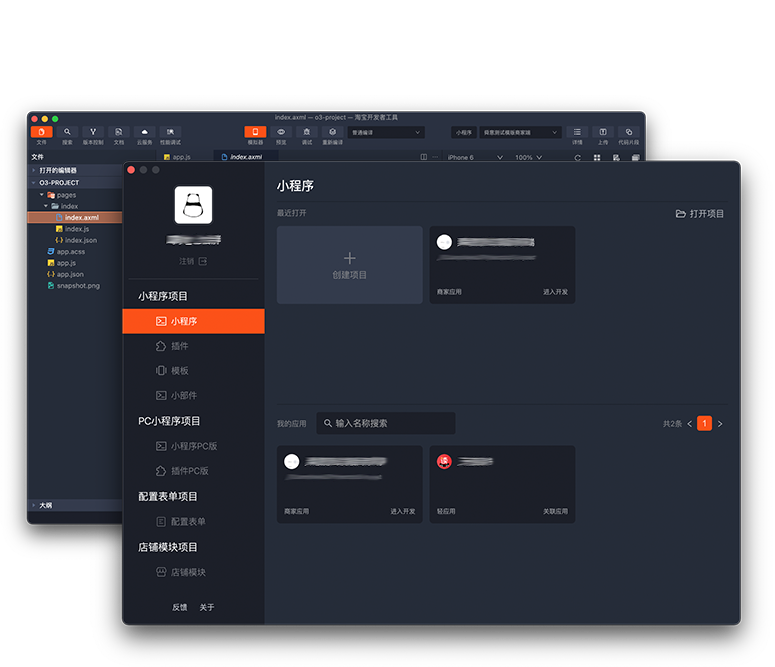775x667 pixels.
Task: Open the 普通编译 compile mode dropdown
Action: (x=386, y=132)
